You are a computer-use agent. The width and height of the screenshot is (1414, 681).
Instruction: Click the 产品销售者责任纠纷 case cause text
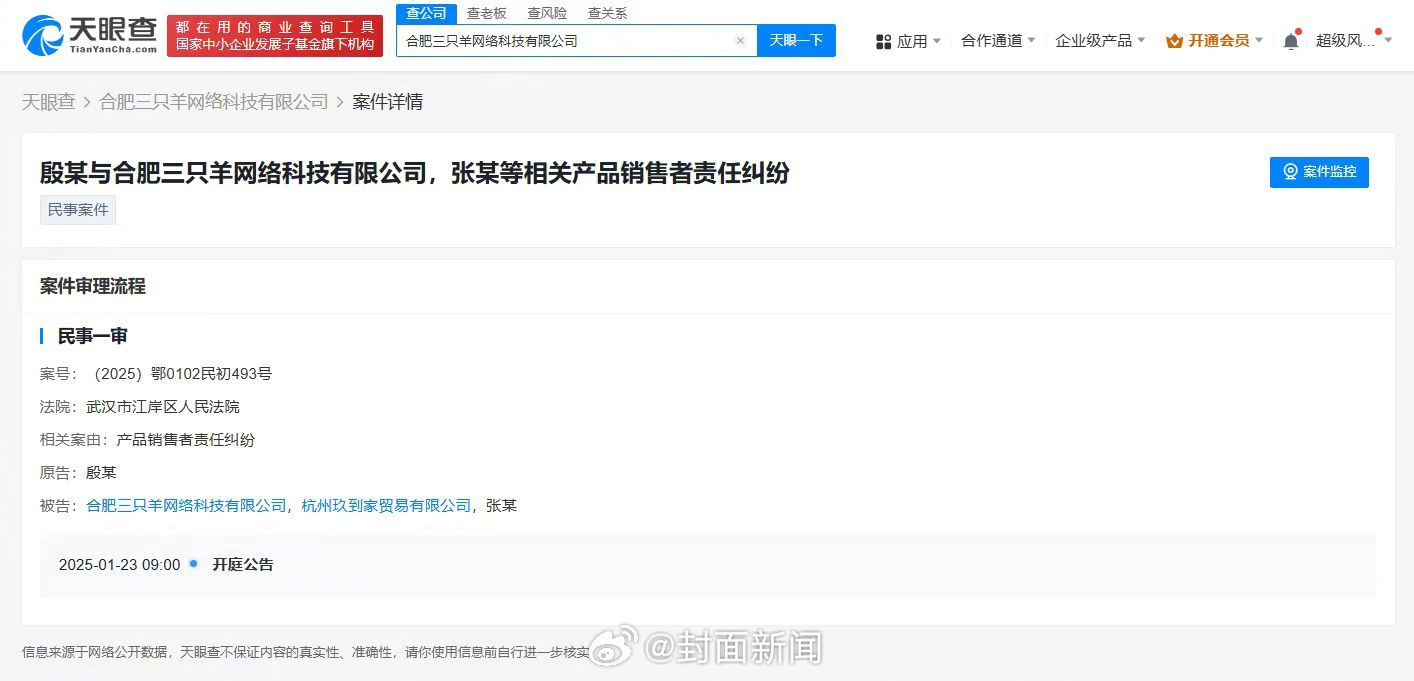coord(186,440)
